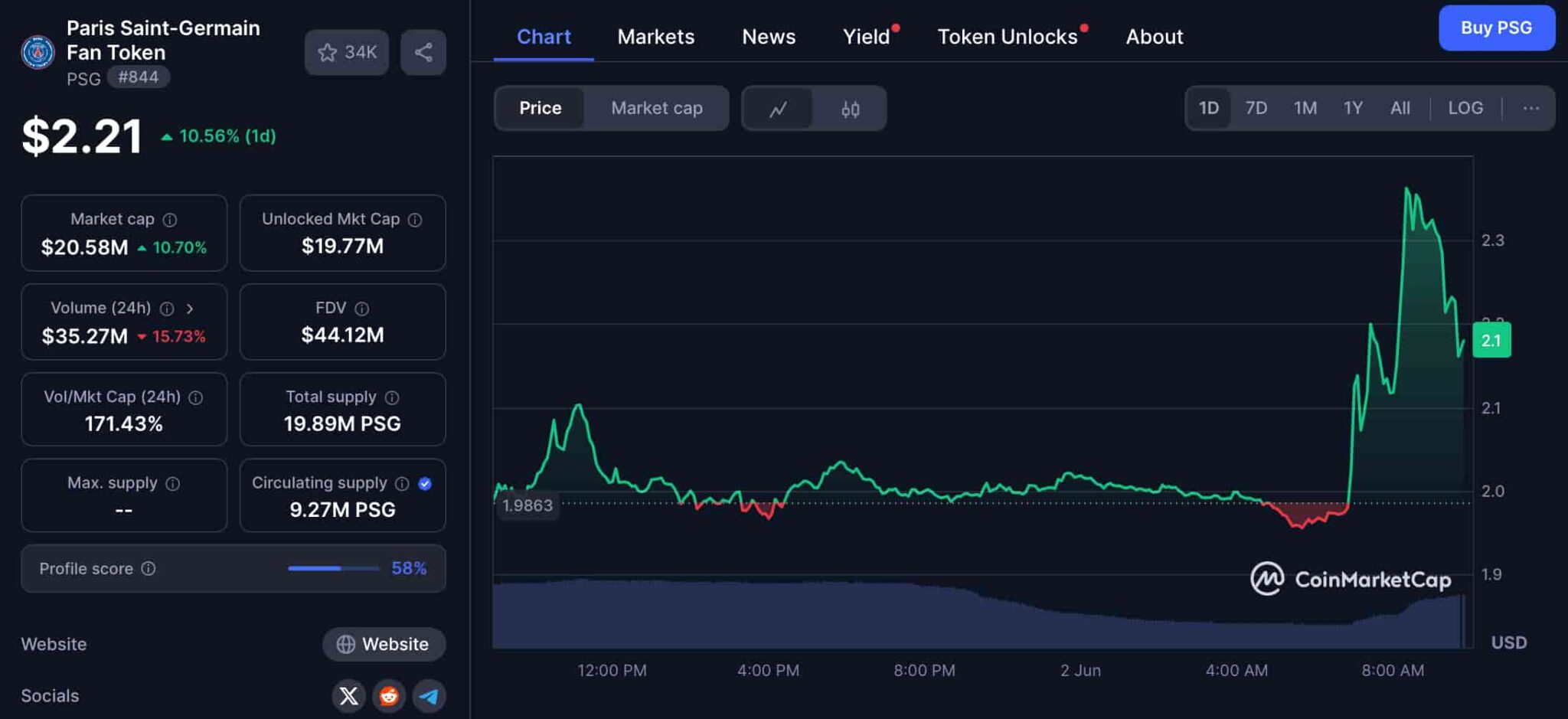1568x719 pixels.
Task: Open the News tab
Action: coord(769,37)
